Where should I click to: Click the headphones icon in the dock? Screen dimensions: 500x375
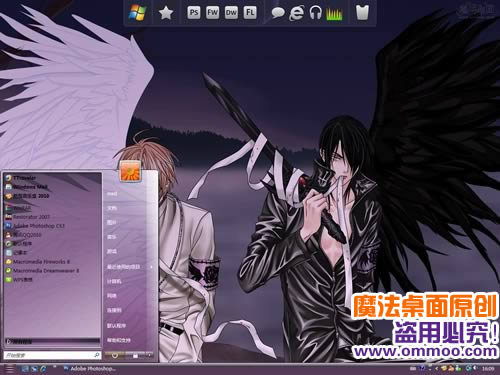coord(315,13)
